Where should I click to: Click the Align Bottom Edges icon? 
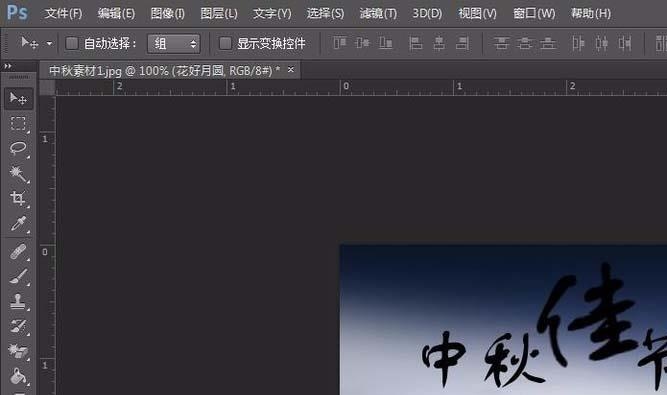click(x=385, y=43)
